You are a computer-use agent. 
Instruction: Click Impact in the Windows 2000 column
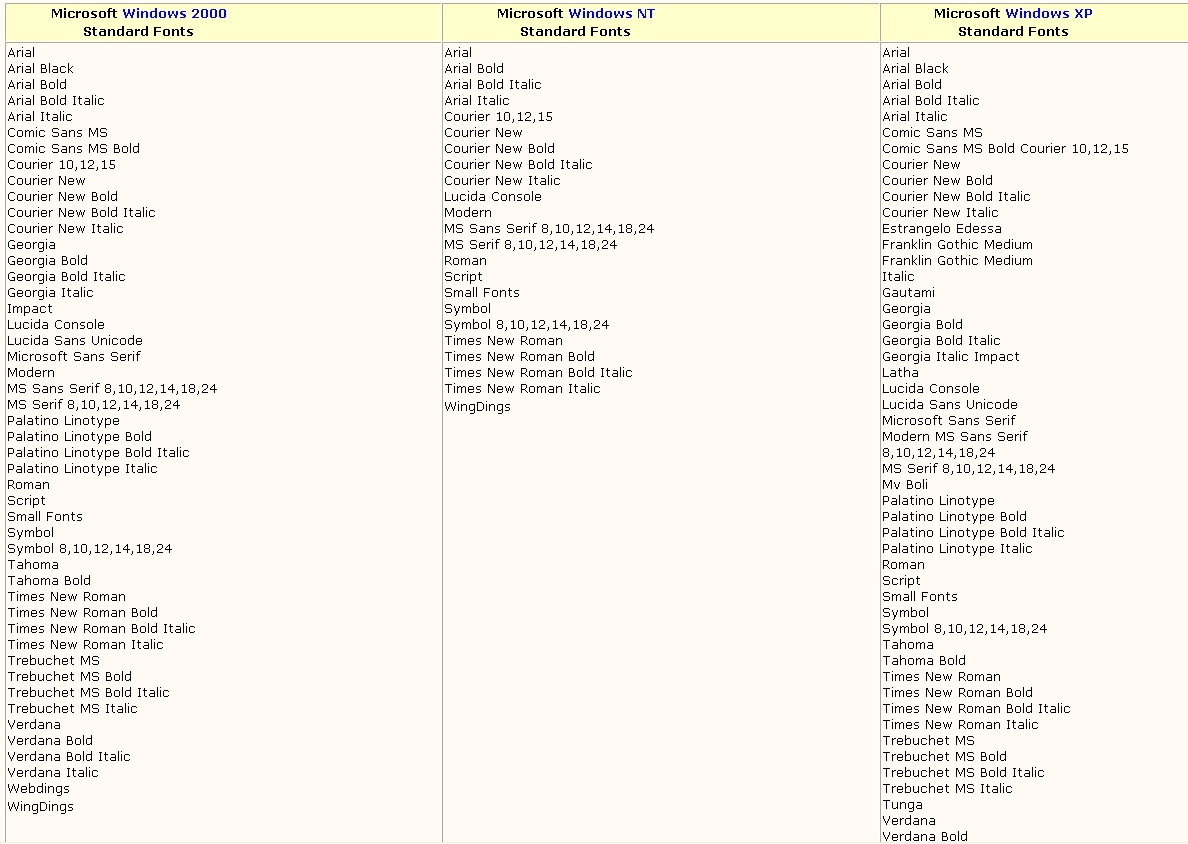(x=30, y=309)
